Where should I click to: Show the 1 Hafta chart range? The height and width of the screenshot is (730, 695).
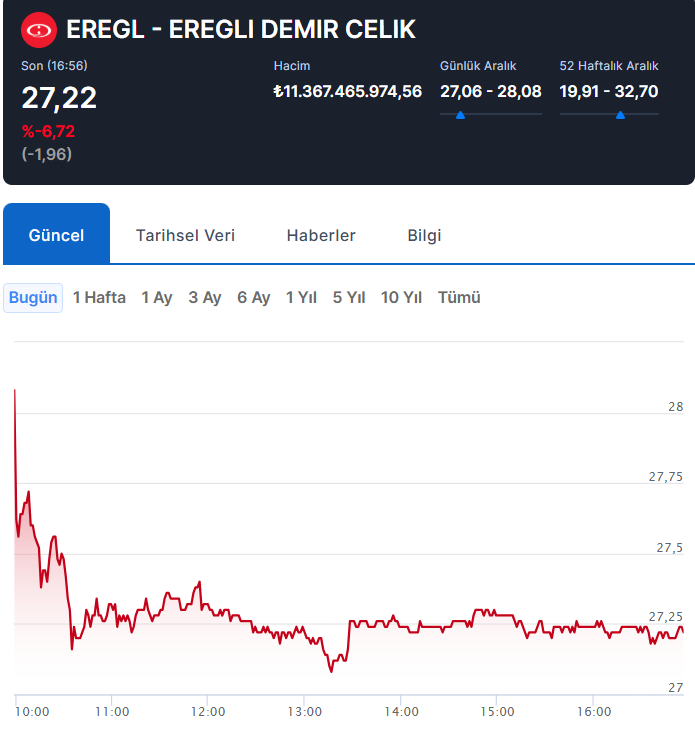tap(99, 298)
